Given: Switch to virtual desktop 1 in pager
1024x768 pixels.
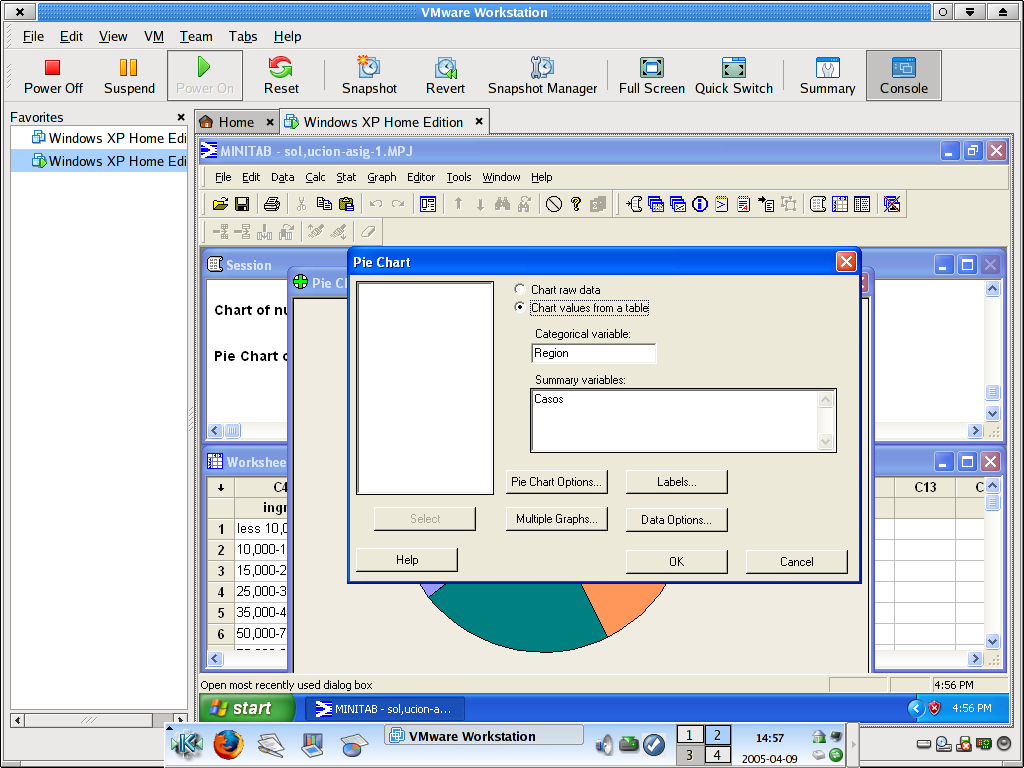Looking at the screenshot, I should [689, 735].
